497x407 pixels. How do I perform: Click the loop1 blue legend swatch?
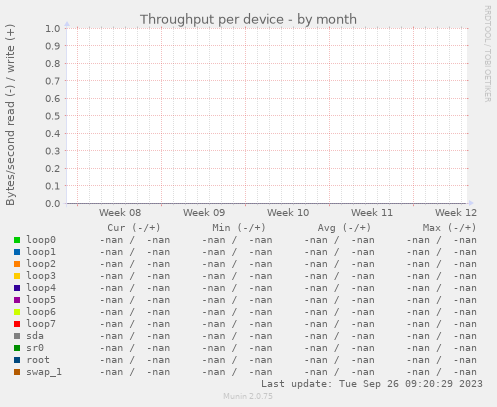click(17, 252)
